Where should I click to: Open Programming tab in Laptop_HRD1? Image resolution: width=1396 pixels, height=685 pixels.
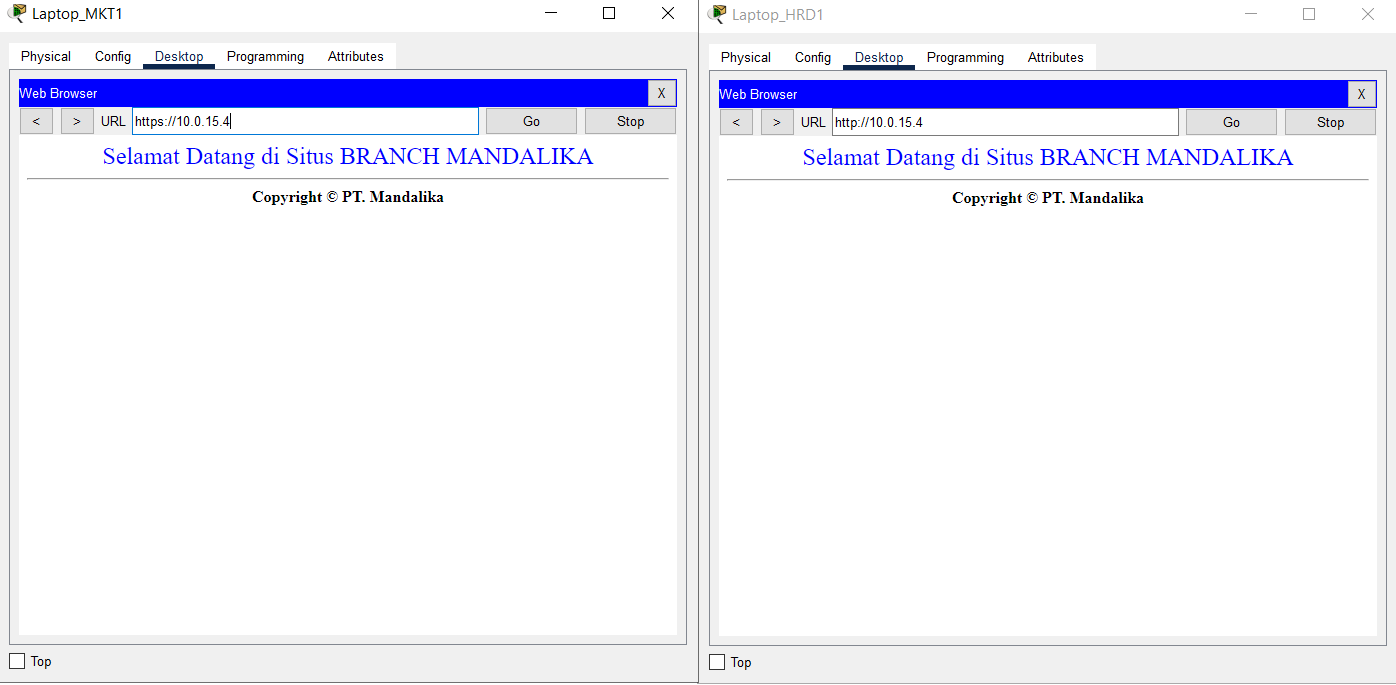(965, 58)
